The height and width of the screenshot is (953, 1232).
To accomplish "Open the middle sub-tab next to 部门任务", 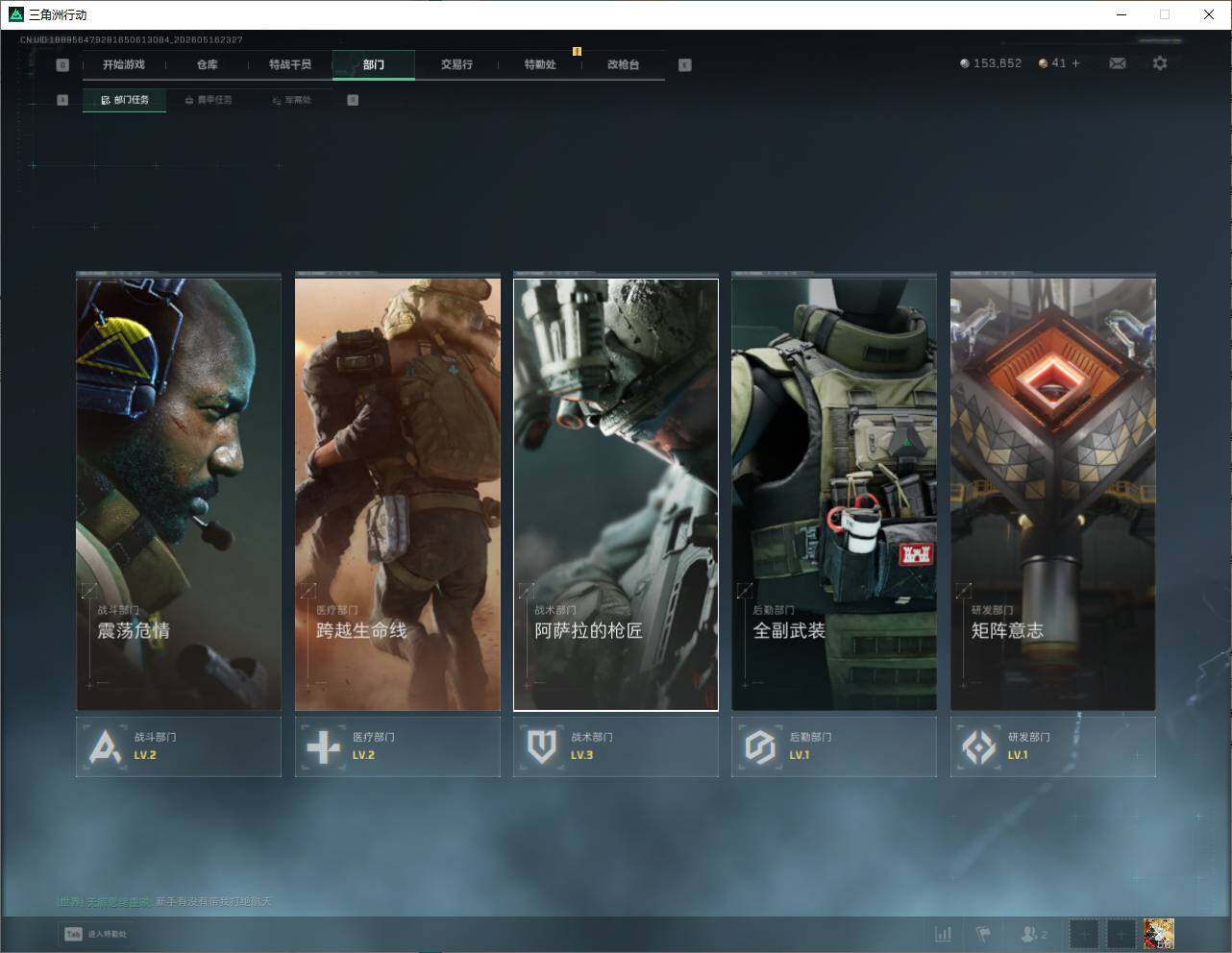I will [209, 100].
